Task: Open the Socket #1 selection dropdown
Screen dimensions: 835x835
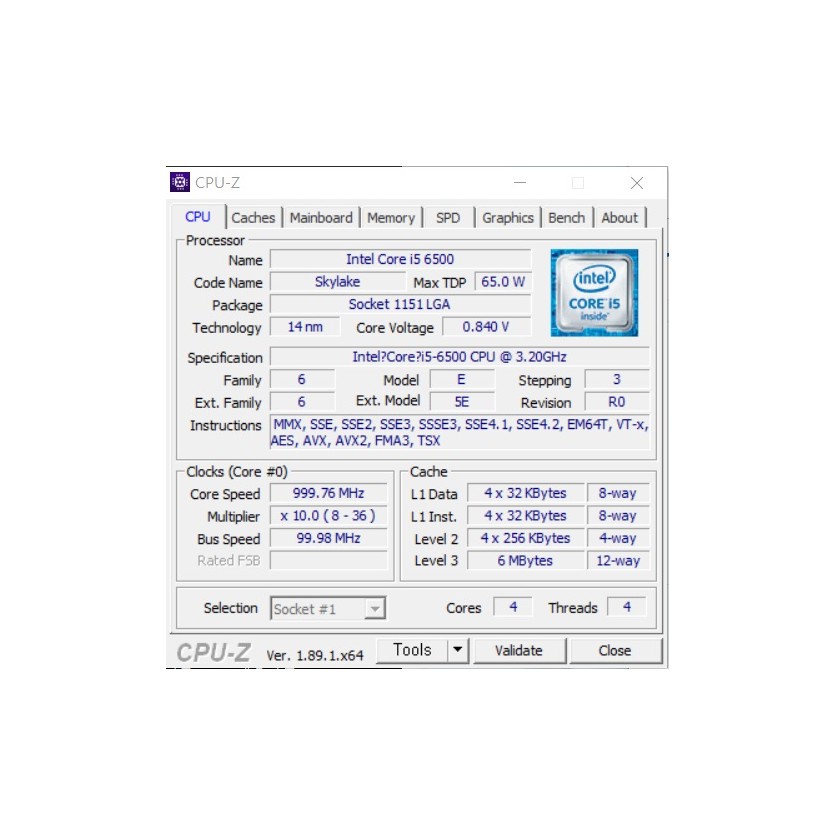Action: 328,609
